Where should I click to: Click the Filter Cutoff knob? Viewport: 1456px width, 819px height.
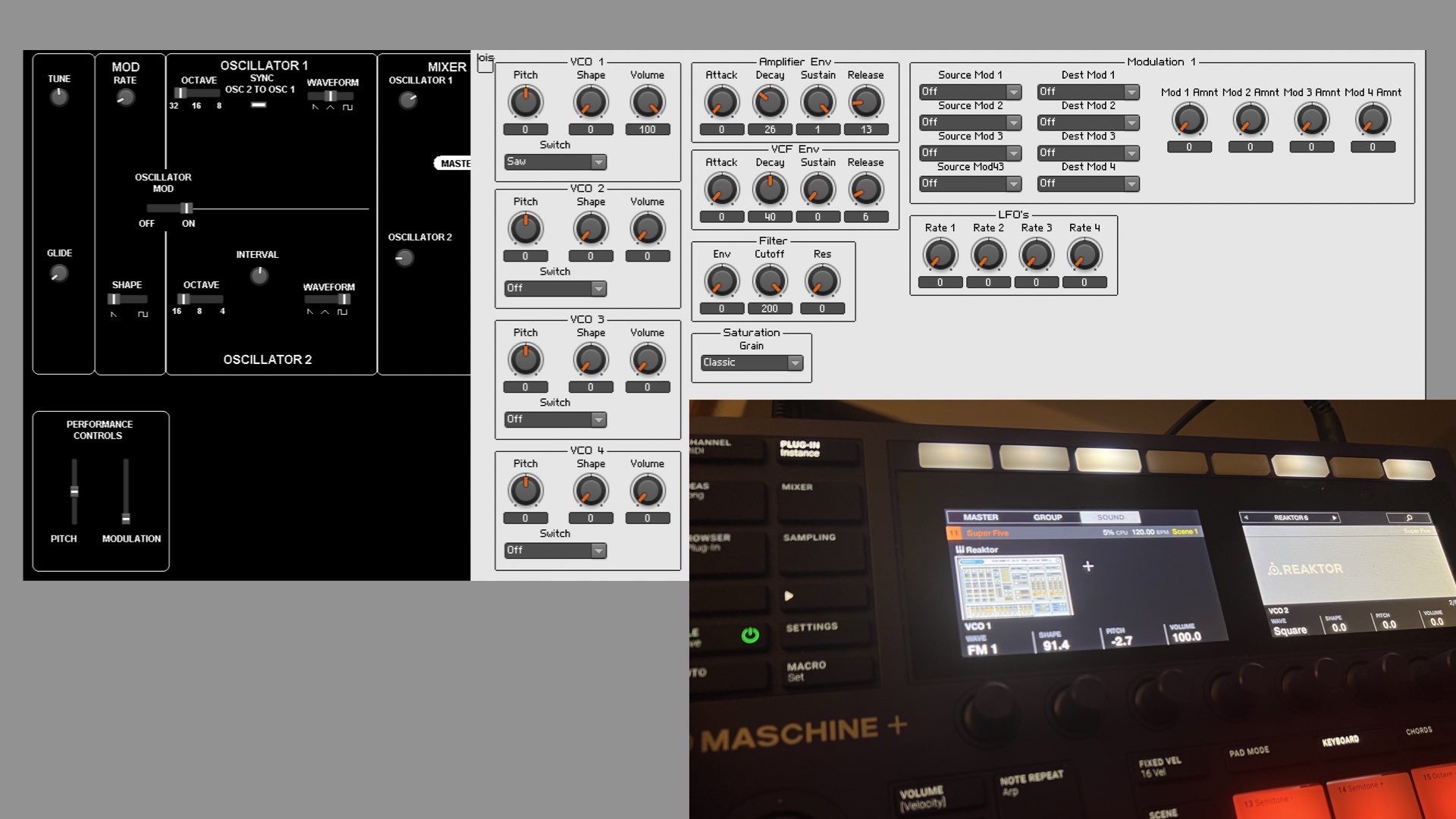(x=769, y=281)
